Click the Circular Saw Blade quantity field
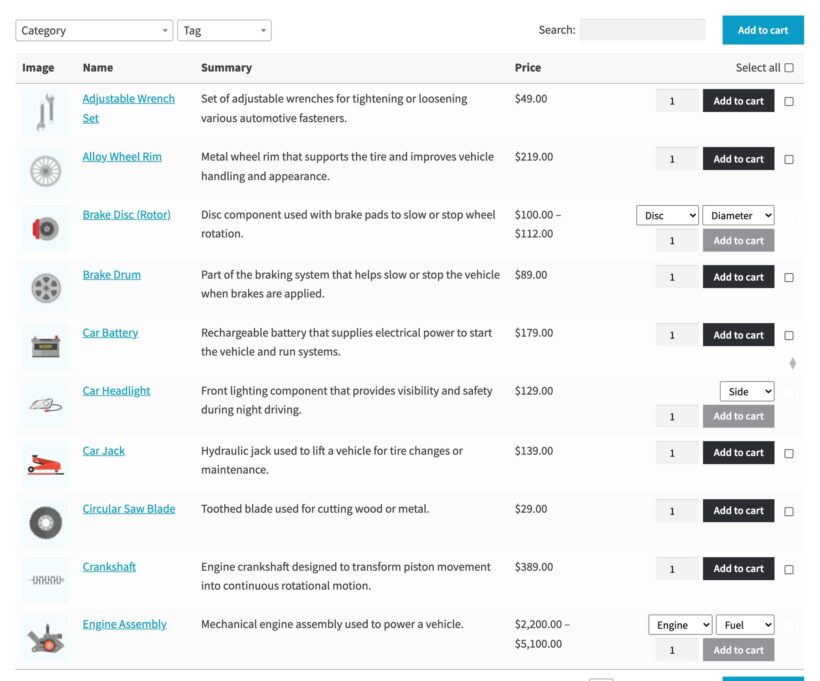 [677, 511]
